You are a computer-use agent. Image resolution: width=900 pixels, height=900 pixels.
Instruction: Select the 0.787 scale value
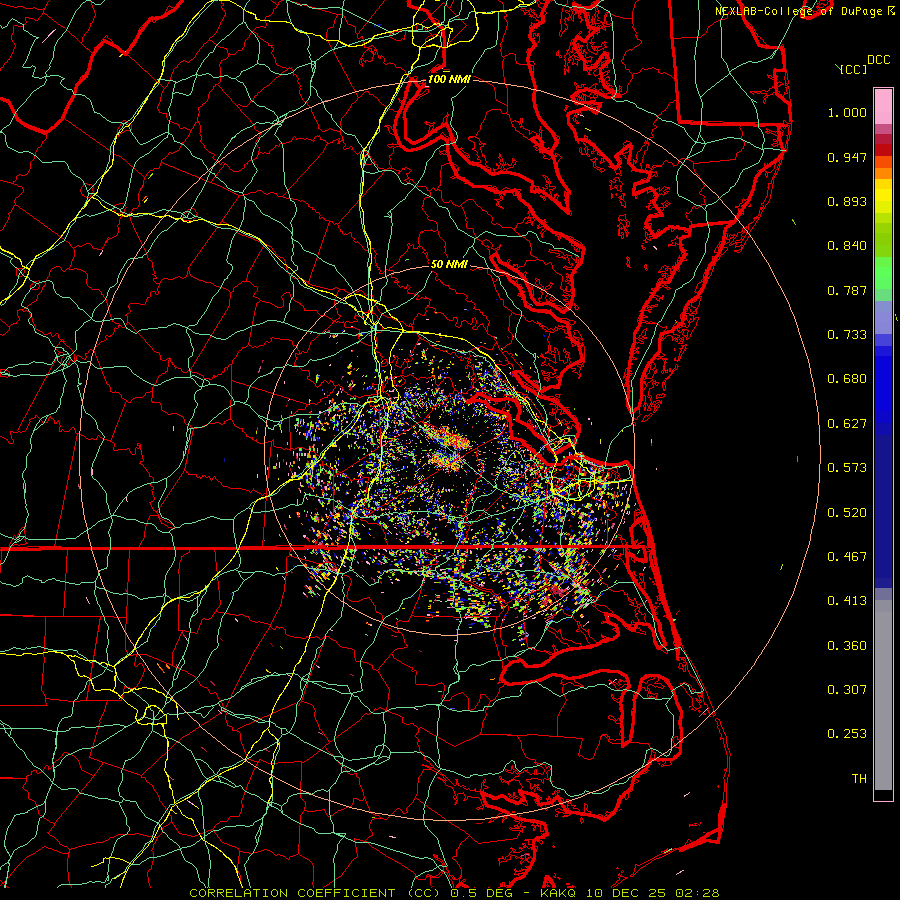847,290
